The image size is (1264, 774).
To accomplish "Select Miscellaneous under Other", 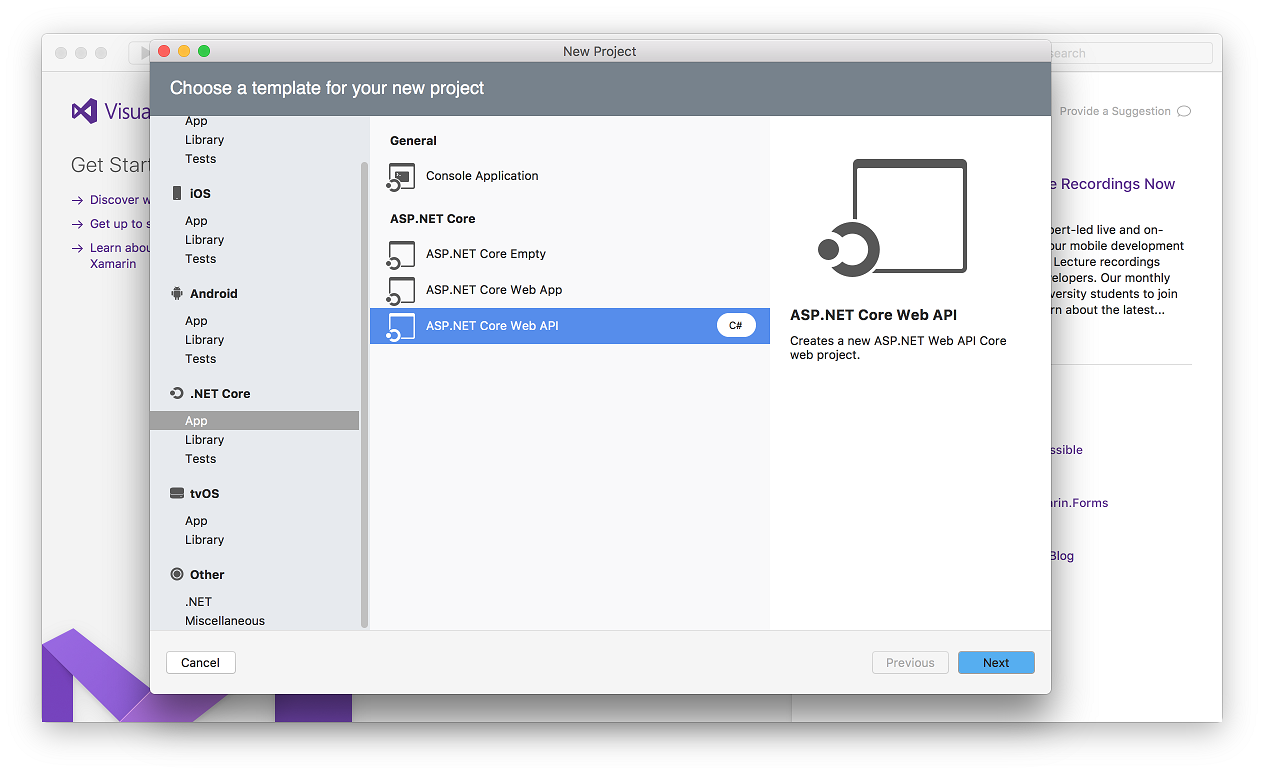I will pyautogui.click(x=225, y=621).
